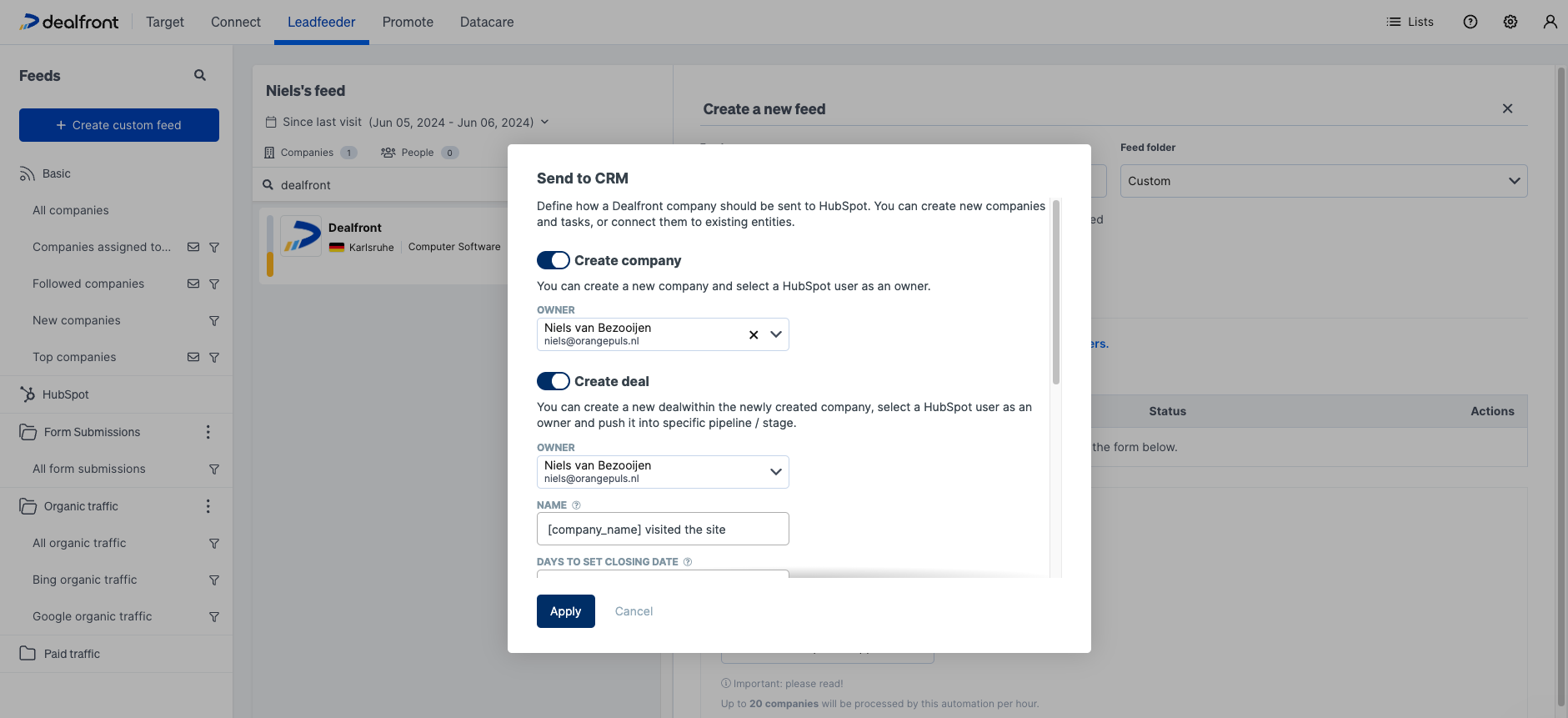Switch to the Target tab
The image size is (1568, 718).
coord(165,22)
